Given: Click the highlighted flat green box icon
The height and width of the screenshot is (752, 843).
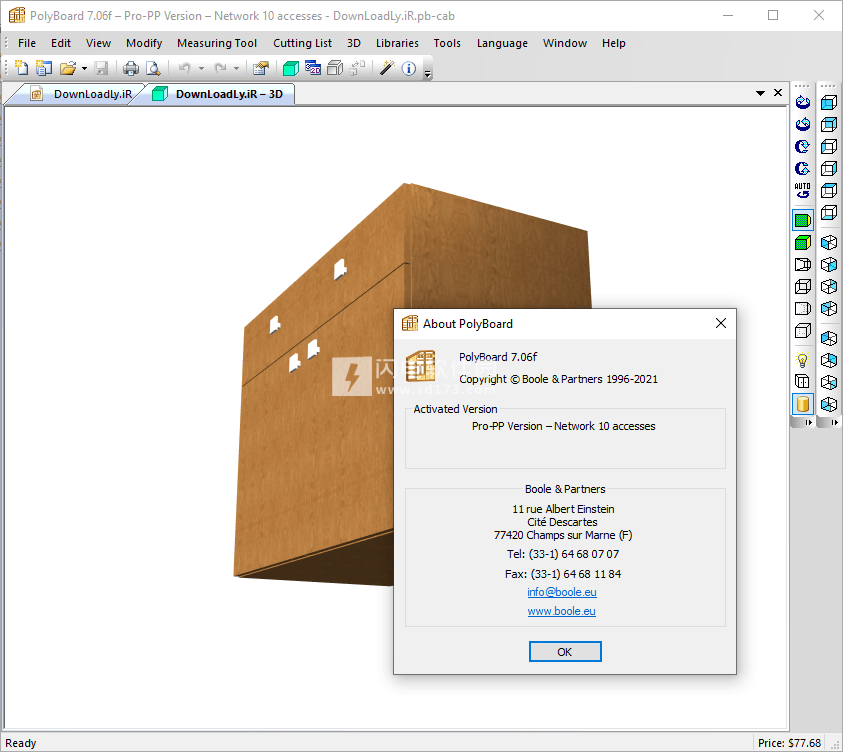Looking at the screenshot, I should click(803, 220).
